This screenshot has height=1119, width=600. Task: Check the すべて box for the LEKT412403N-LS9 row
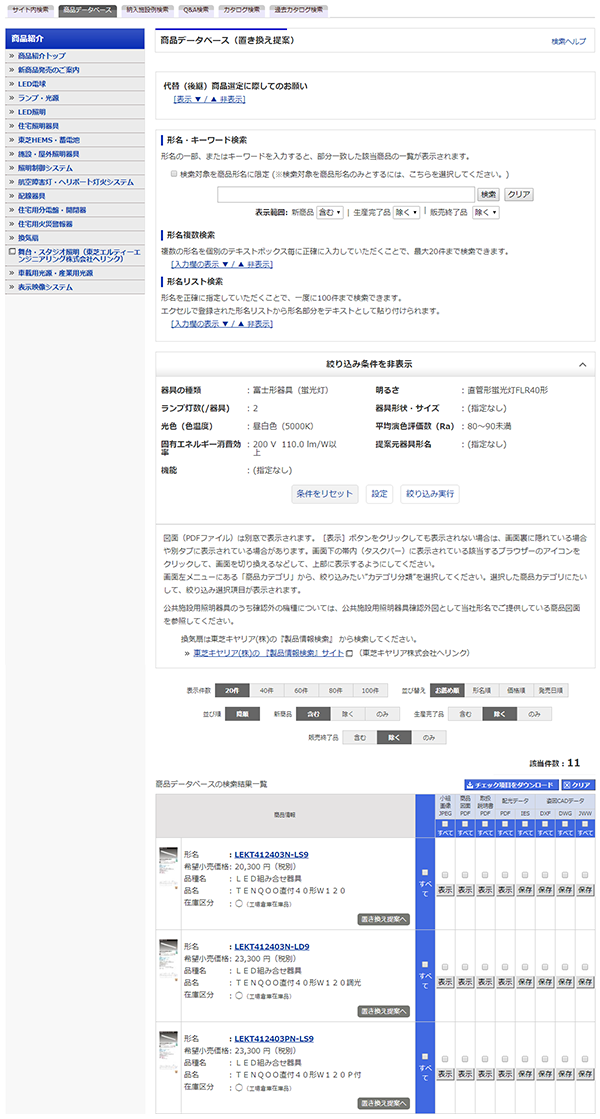coord(425,872)
